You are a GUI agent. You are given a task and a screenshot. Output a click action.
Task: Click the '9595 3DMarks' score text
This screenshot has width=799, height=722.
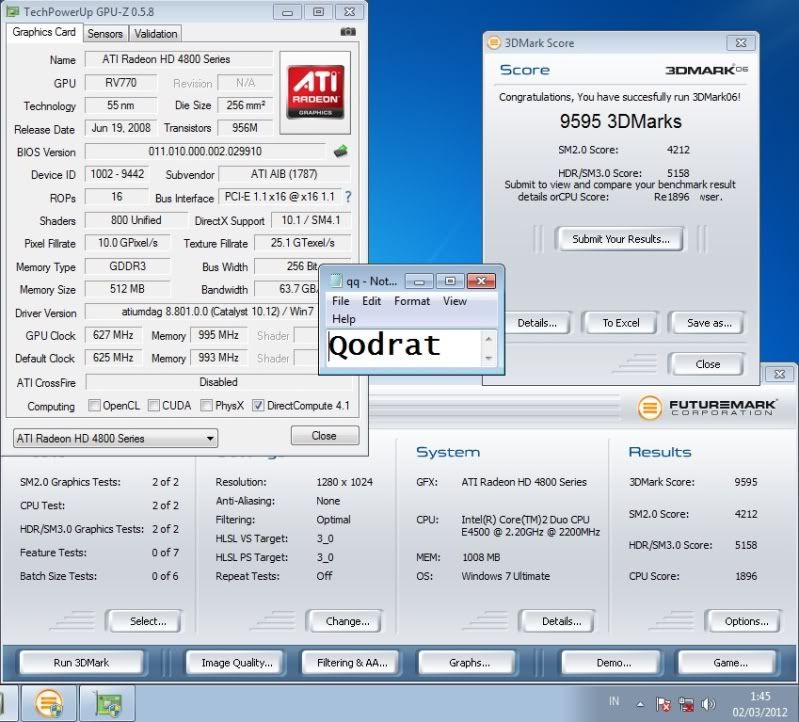pyautogui.click(x=620, y=121)
